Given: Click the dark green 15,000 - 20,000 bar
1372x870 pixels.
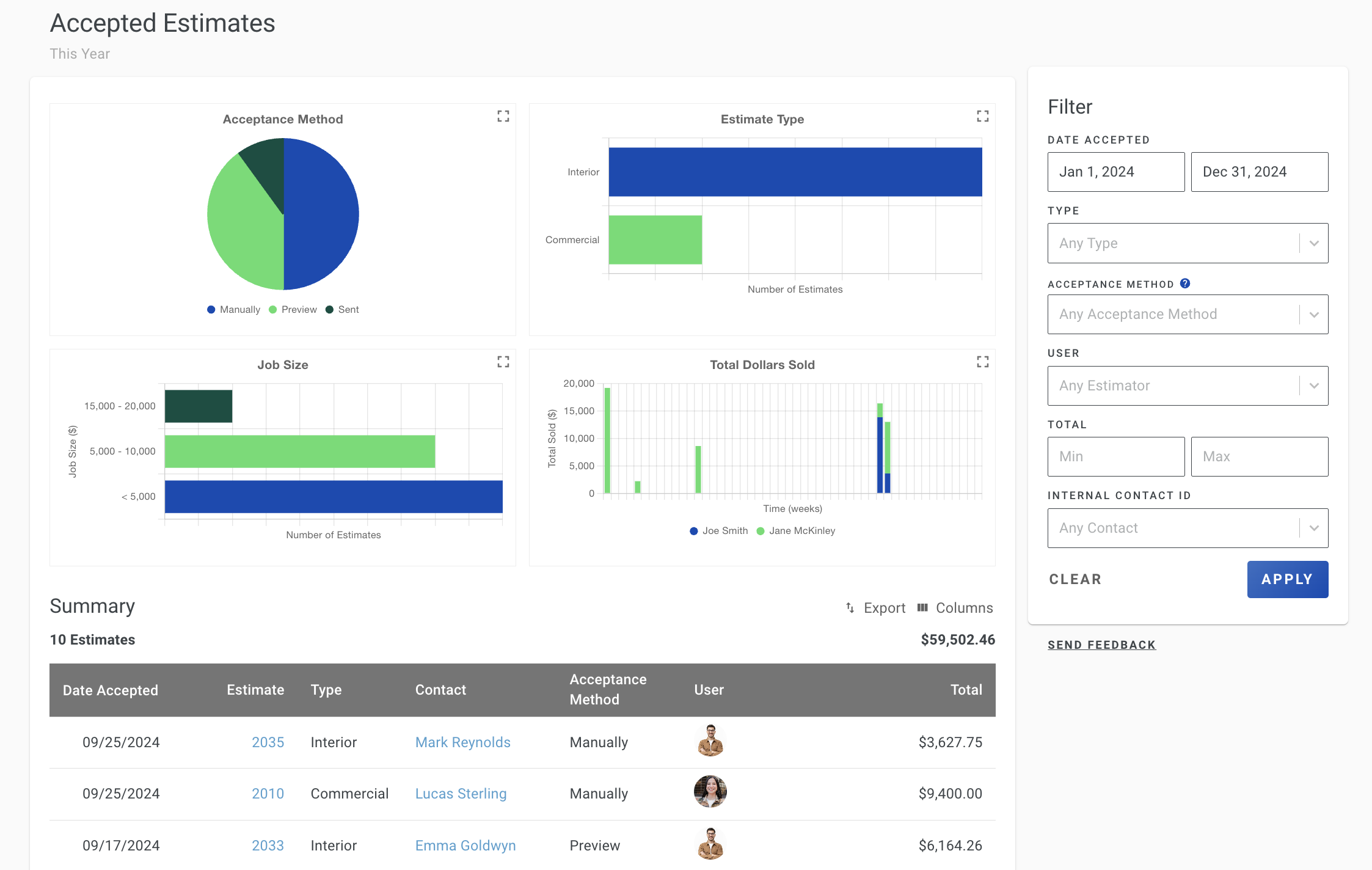Looking at the screenshot, I should pyautogui.click(x=199, y=406).
